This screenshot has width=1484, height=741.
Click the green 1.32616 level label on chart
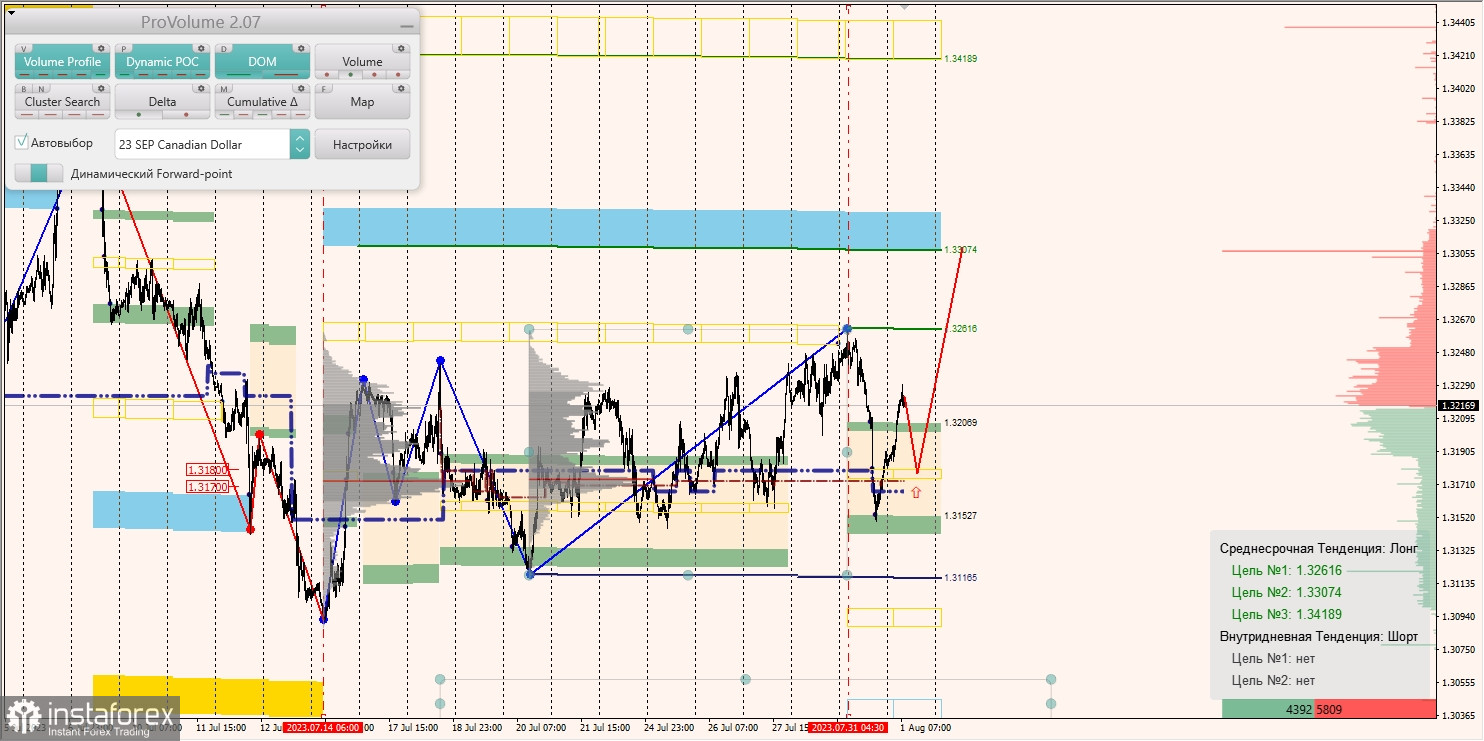point(961,328)
